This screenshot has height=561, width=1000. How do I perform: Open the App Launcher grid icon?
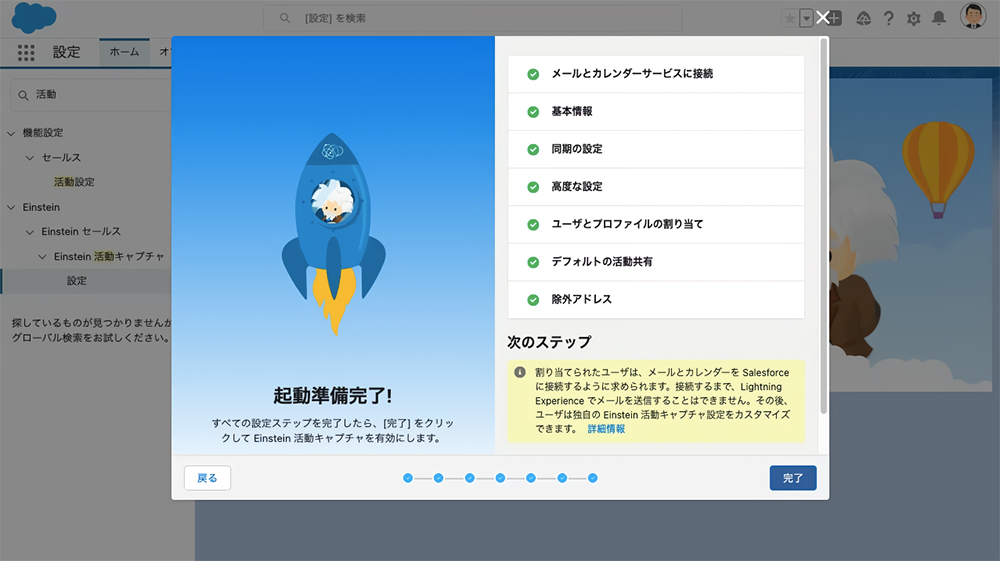pyautogui.click(x=26, y=52)
